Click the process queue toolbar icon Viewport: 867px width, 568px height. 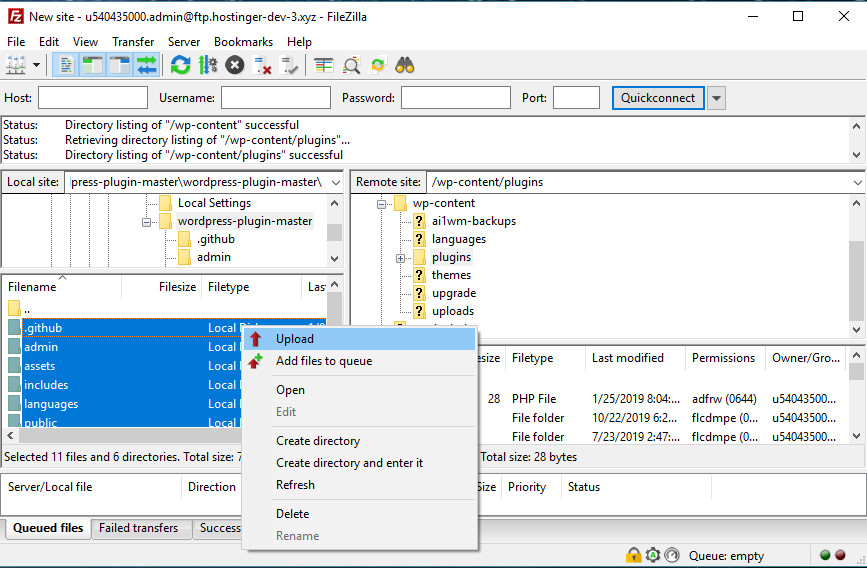208,65
